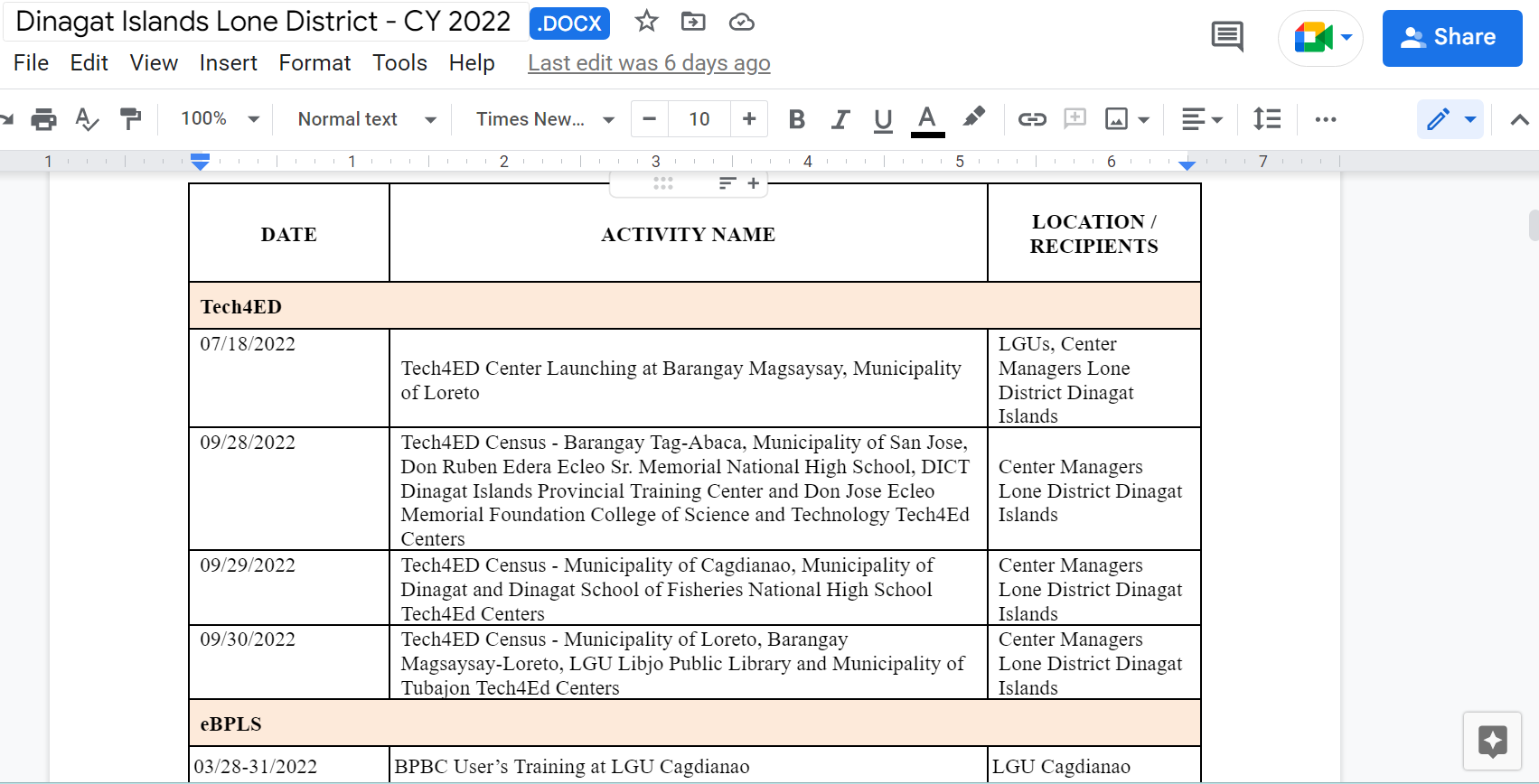Open paragraph style dropdown
This screenshot has width=1539, height=784.
pyautogui.click(x=367, y=119)
